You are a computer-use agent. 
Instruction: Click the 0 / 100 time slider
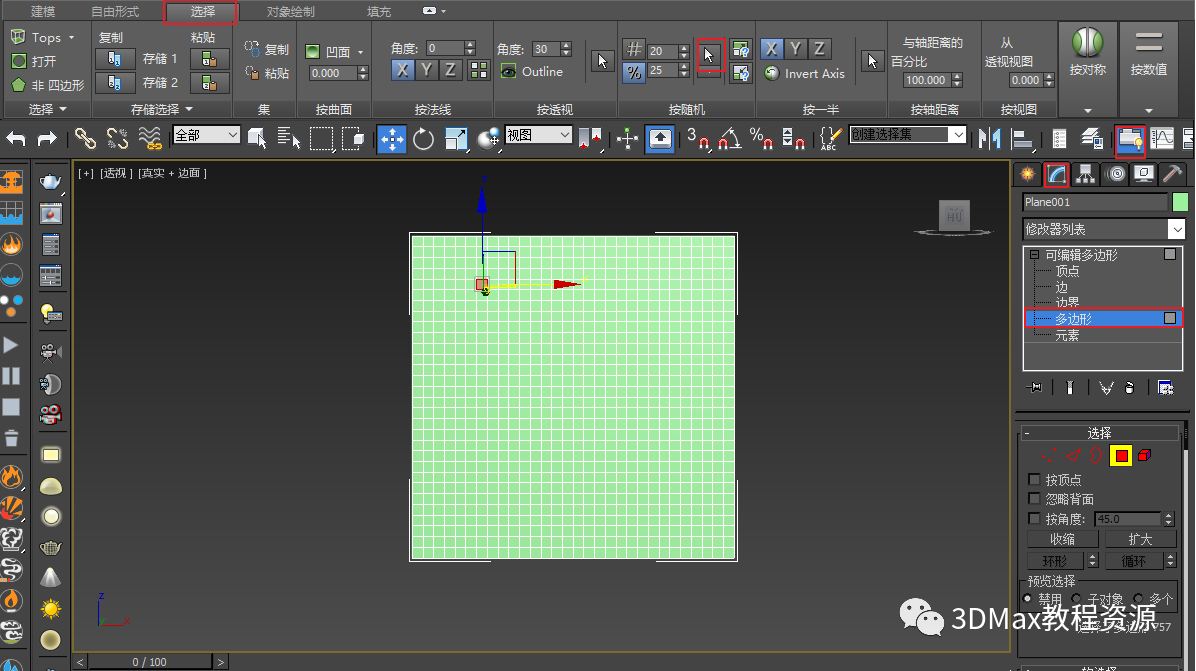pyautogui.click(x=150, y=662)
